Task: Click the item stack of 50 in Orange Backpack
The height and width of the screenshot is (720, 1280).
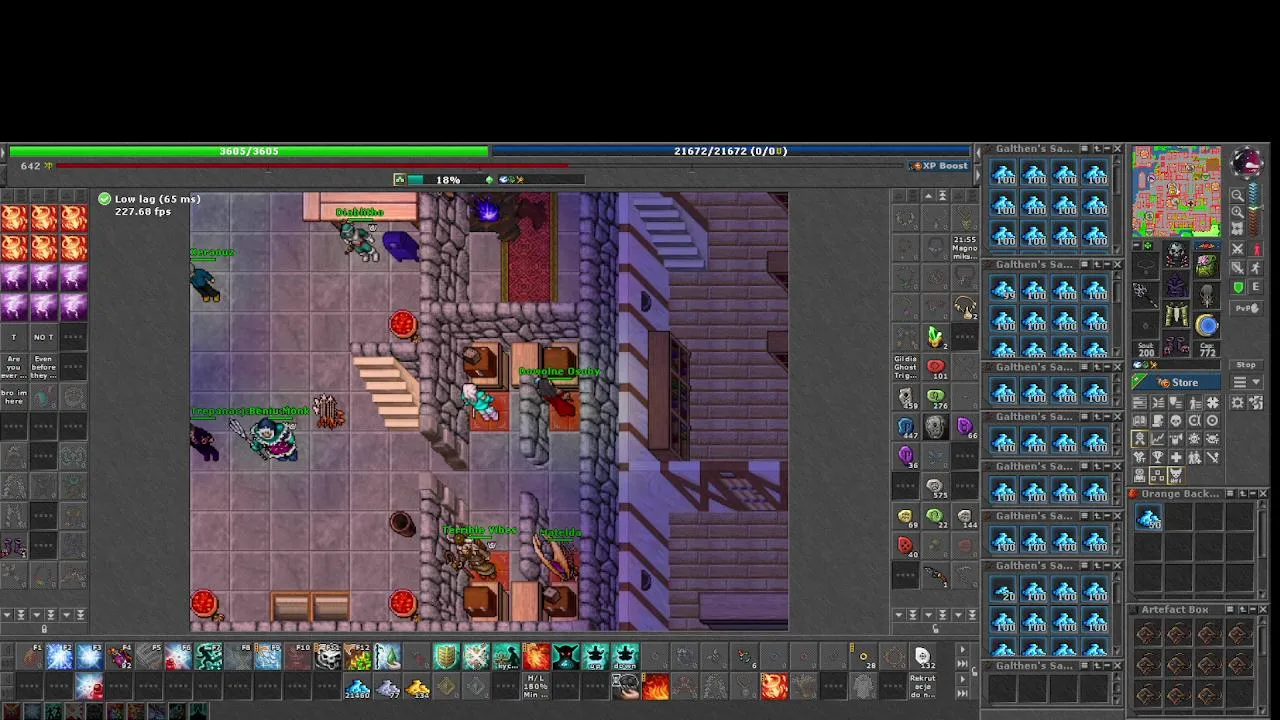Action: 1148,517
